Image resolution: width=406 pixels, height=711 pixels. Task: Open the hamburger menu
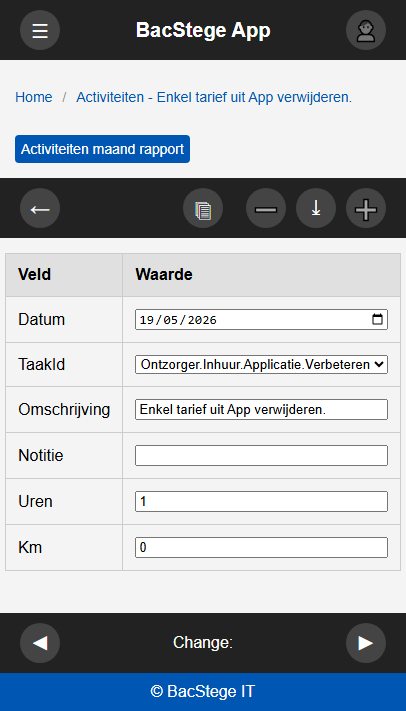(x=40, y=30)
